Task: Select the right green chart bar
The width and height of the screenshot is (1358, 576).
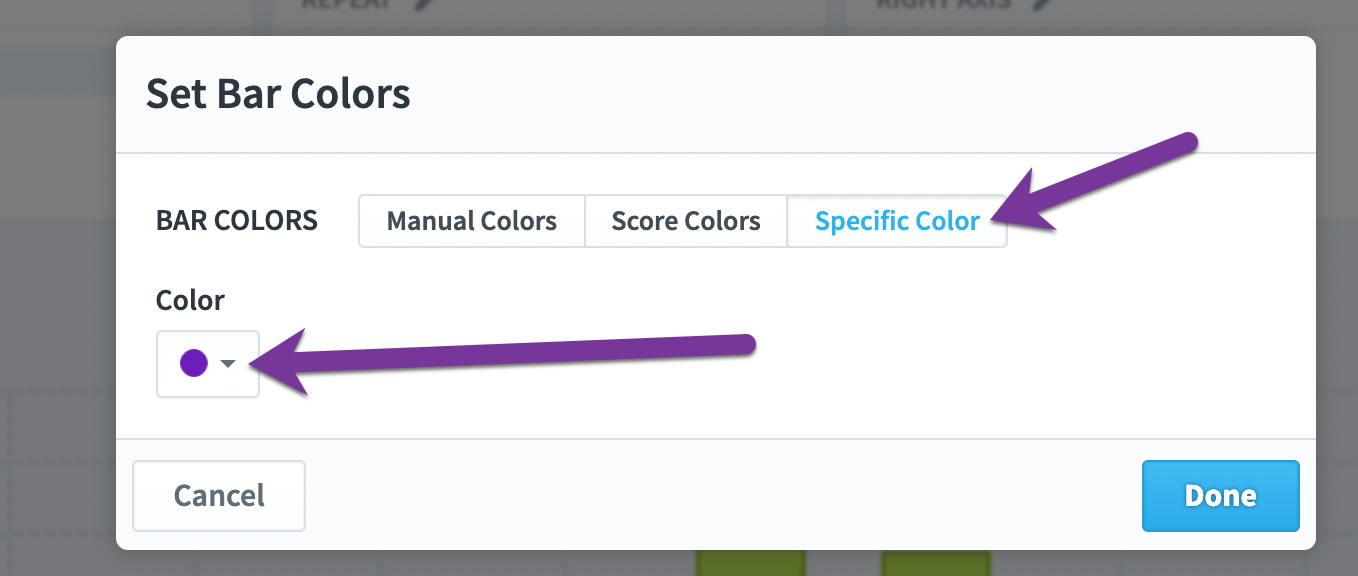Action: pos(936,563)
